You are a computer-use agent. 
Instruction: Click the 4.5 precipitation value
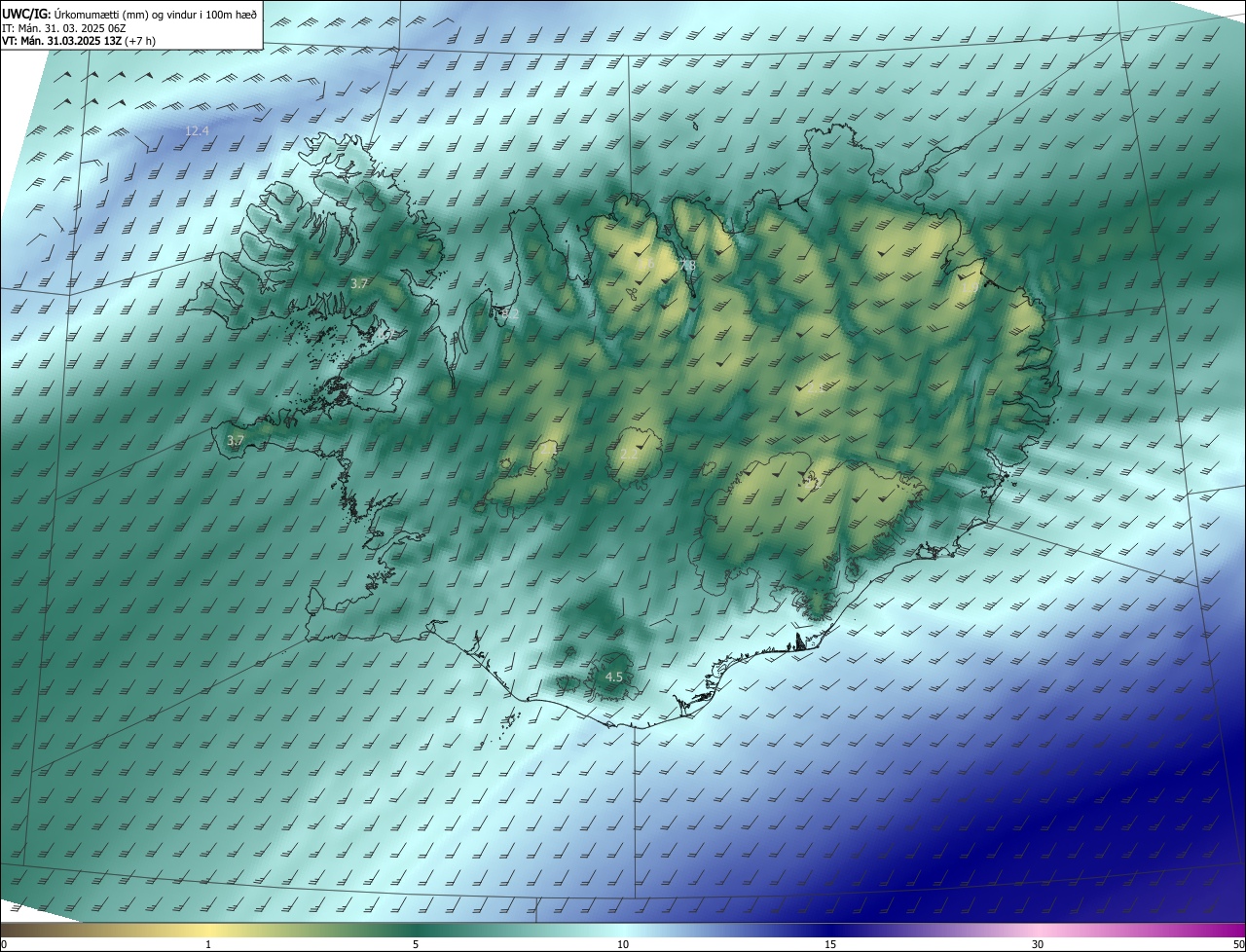pos(613,677)
